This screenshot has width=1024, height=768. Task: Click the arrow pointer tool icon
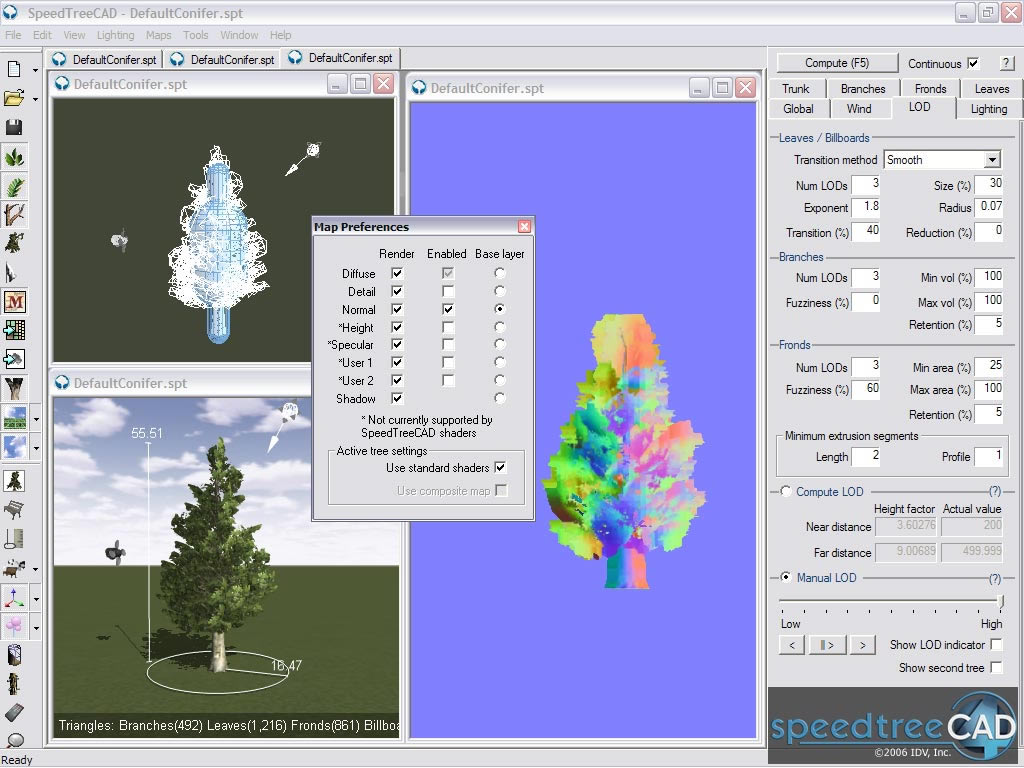tap(11, 272)
